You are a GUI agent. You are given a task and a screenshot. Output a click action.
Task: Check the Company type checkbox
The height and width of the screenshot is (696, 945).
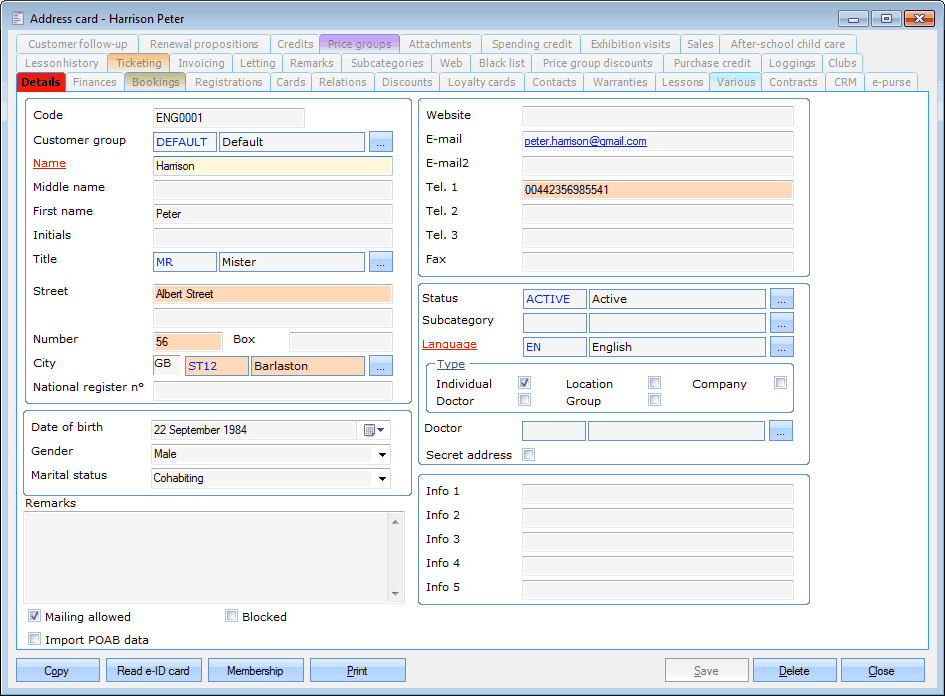780,383
